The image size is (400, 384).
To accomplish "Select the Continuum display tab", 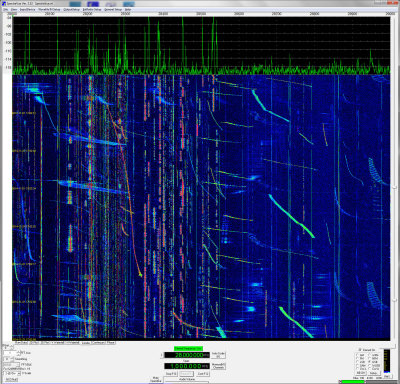I will click(x=98, y=342).
